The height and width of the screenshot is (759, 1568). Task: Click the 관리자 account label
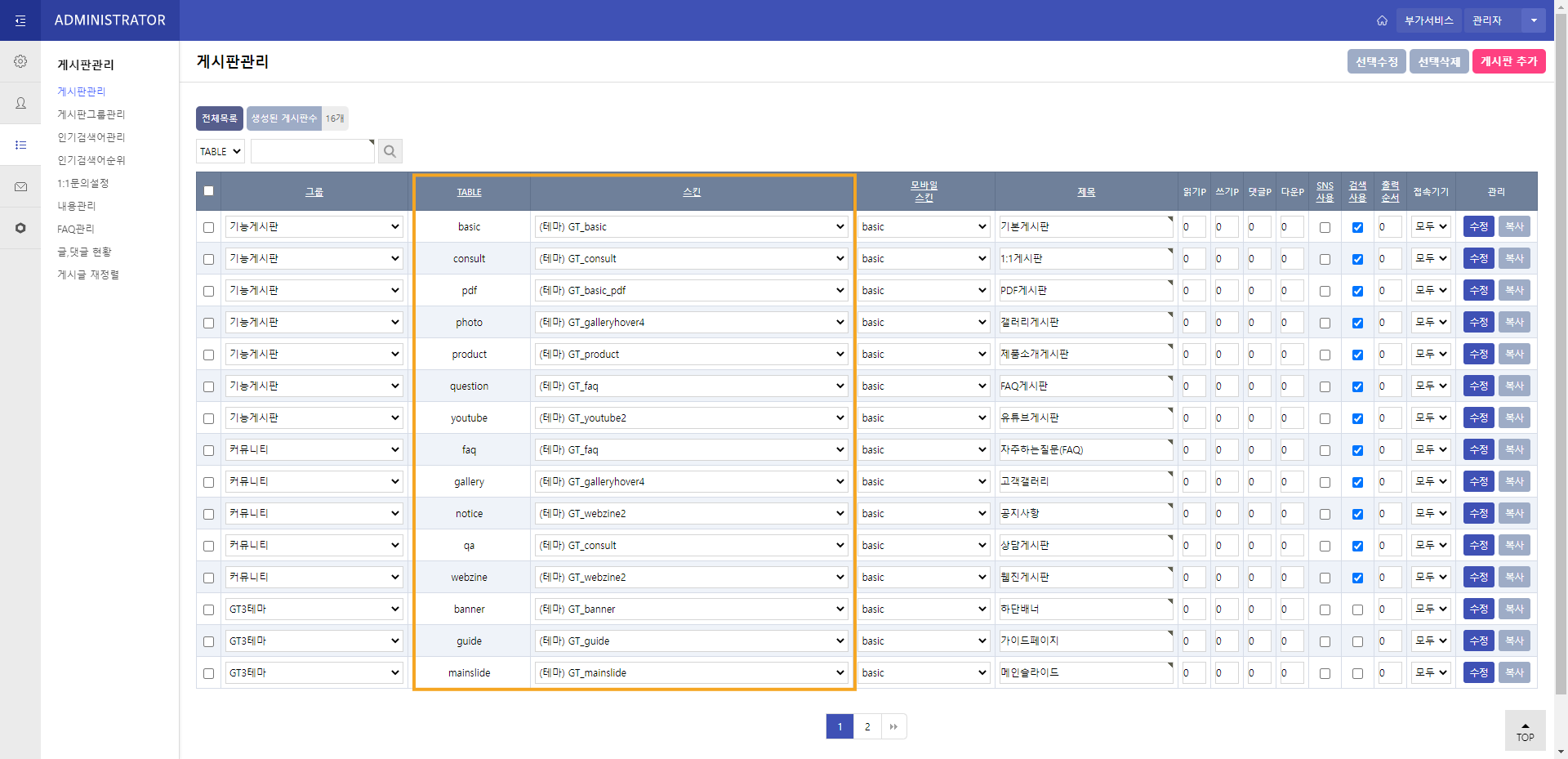click(1487, 20)
